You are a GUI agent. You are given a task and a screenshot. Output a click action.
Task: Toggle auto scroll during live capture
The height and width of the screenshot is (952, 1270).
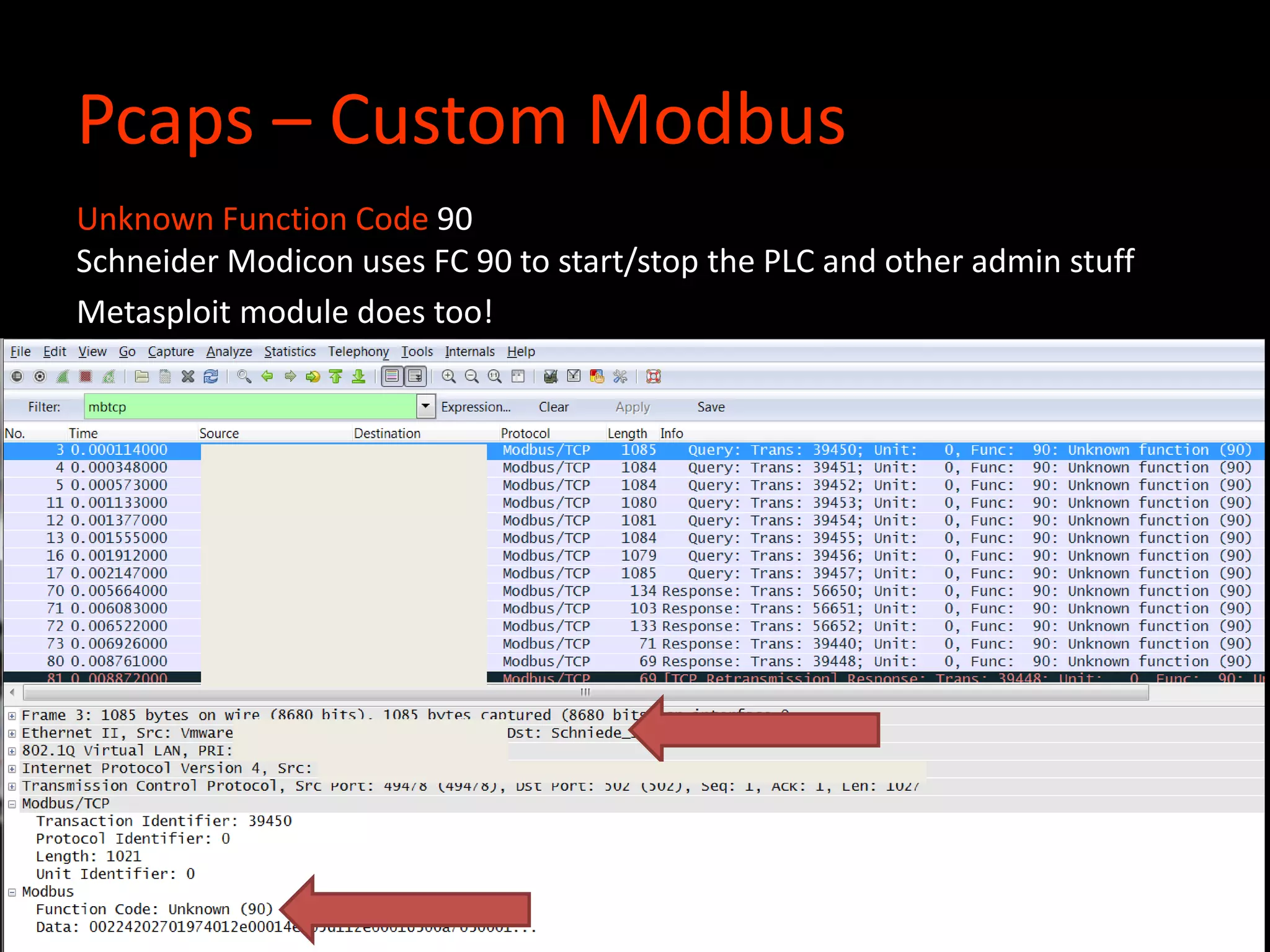click(415, 376)
